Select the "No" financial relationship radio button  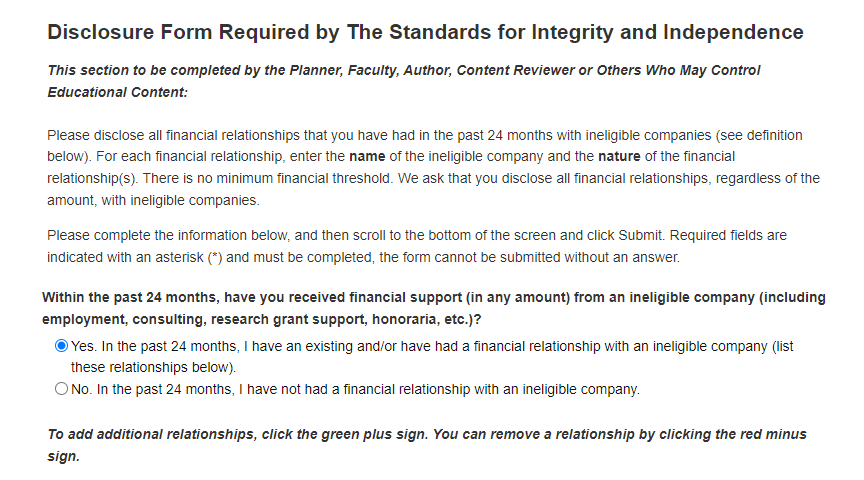[x=62, y=389]
